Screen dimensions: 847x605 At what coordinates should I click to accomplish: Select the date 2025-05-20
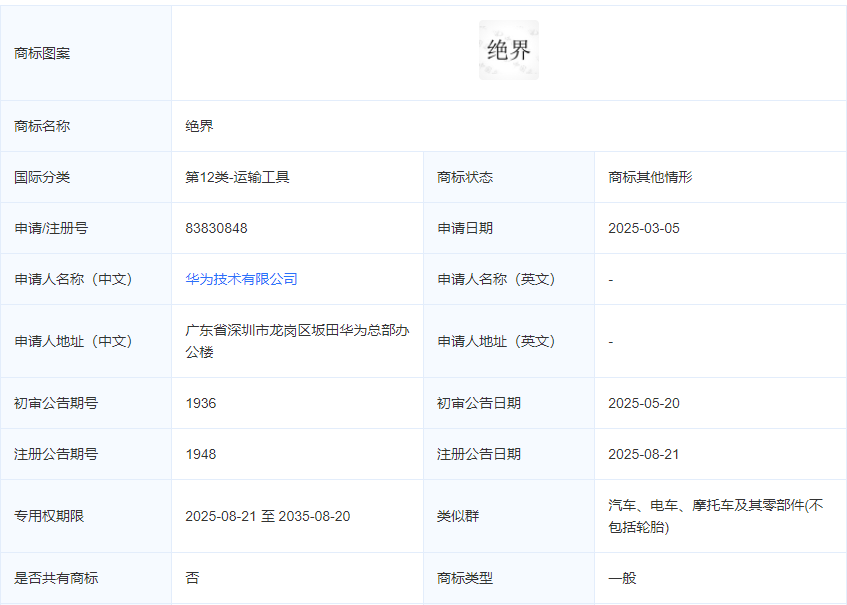[644, 403]
